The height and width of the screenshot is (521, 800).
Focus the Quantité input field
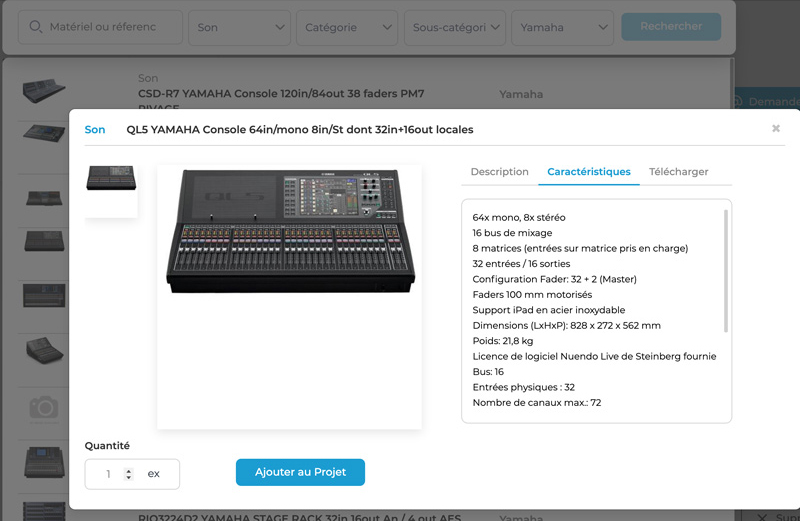pos(132,474)
